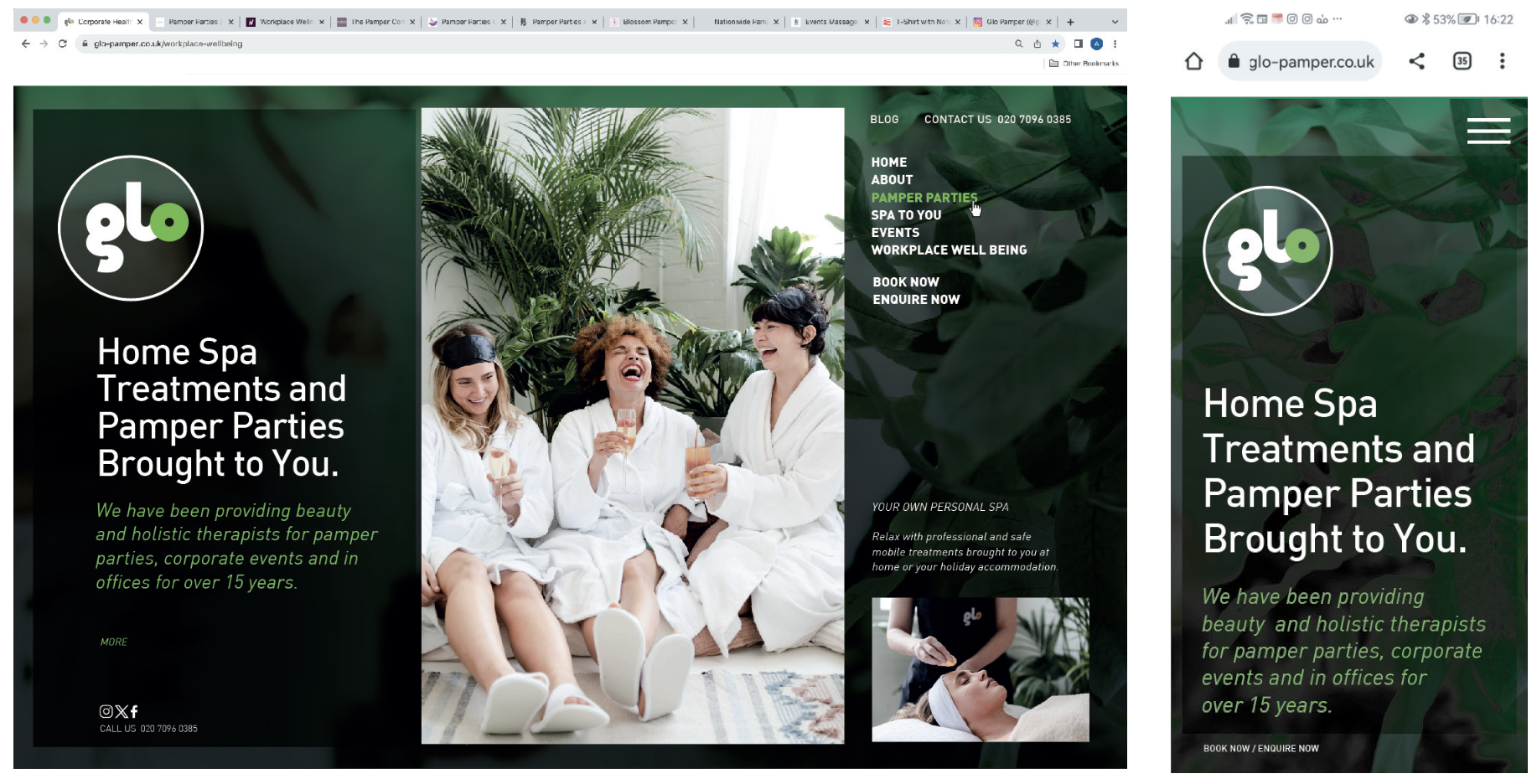Open SPA TO YOU in the site menu
The image size is (1537, 784).
pyautogui.click(x=906, y=215)
